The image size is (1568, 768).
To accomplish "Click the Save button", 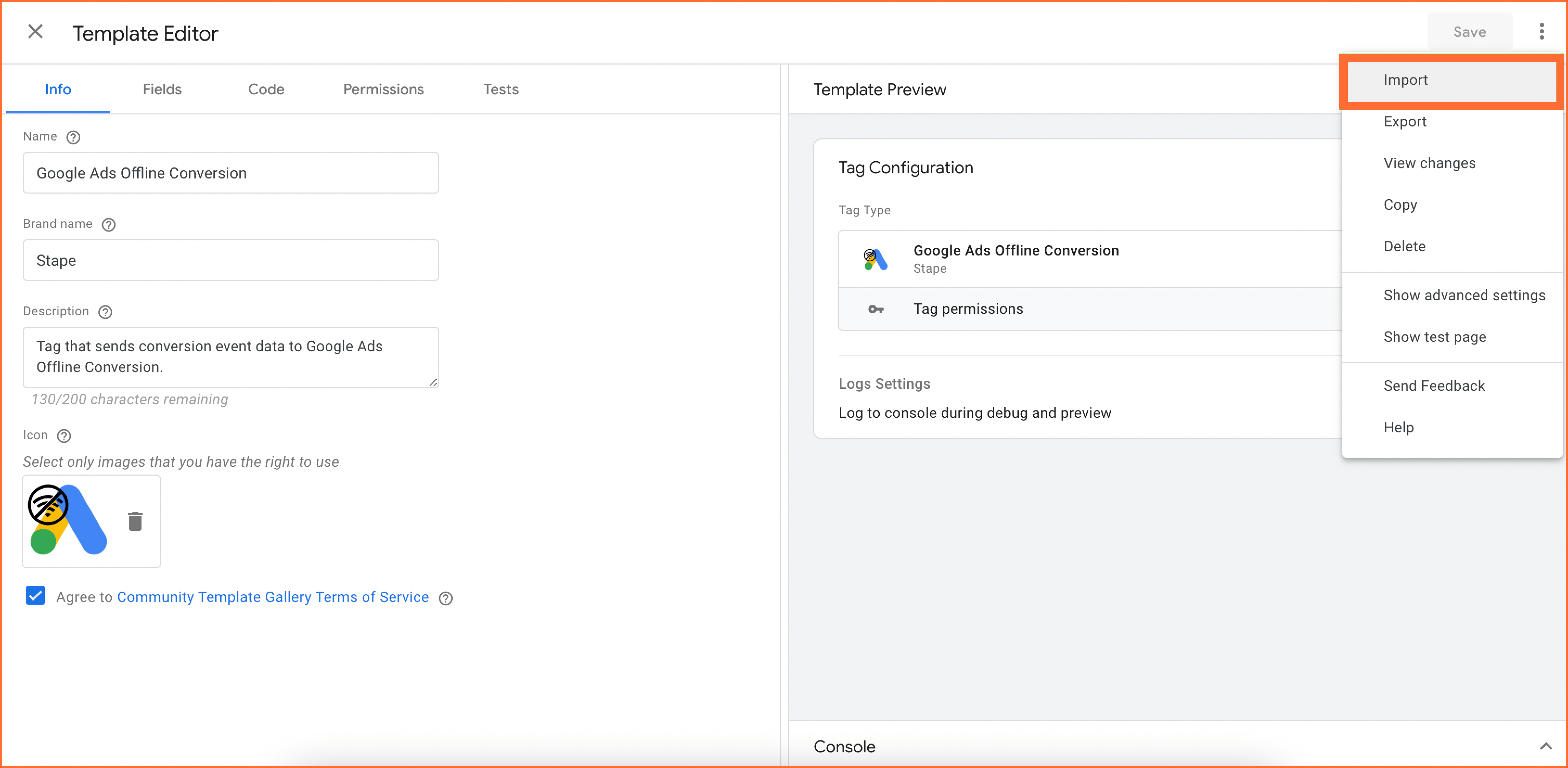I will click(x=1469, y=32).
